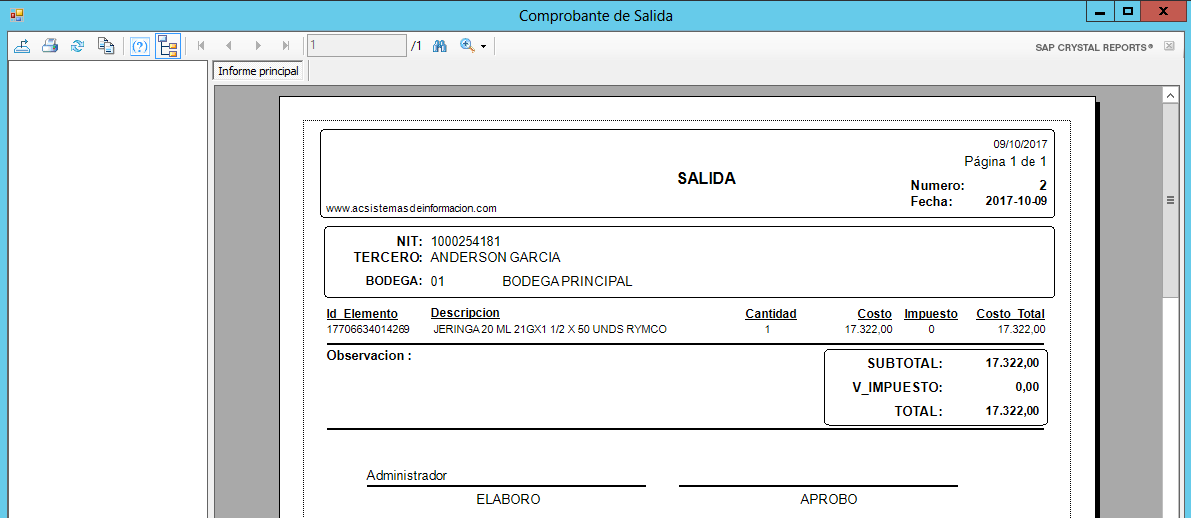Screen dimensions: 1191x518
Task: Close the current report view tab
Action: pyautogui.click(x=1169, y=46)
